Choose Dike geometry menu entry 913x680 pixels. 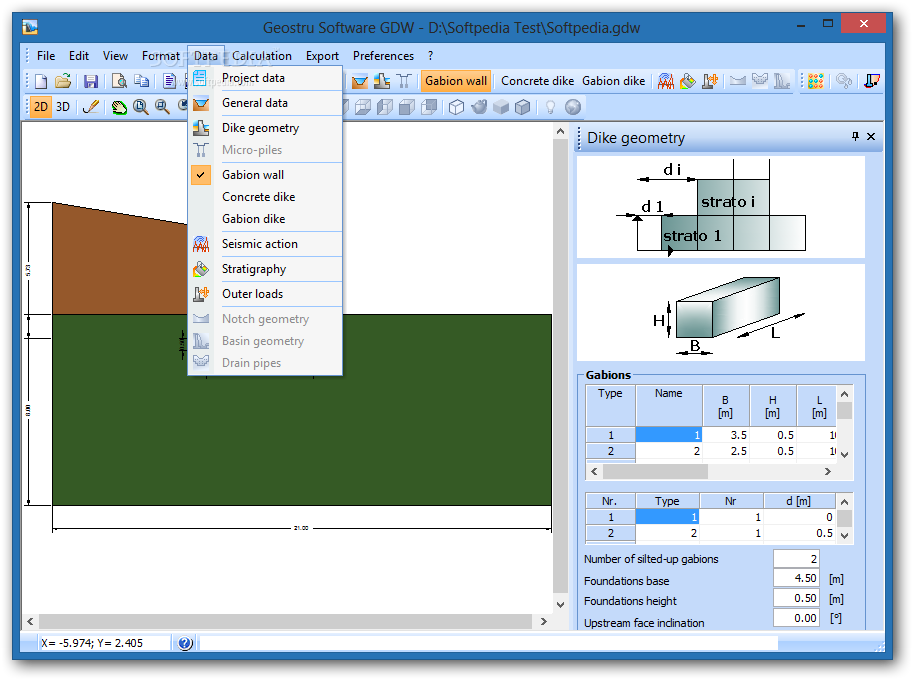coord(266,128)
